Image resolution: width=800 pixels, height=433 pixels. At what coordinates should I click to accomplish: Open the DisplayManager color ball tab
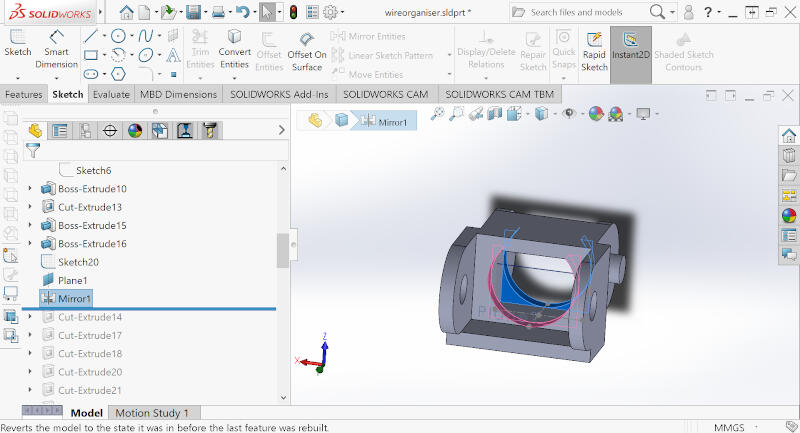[135, 131]
